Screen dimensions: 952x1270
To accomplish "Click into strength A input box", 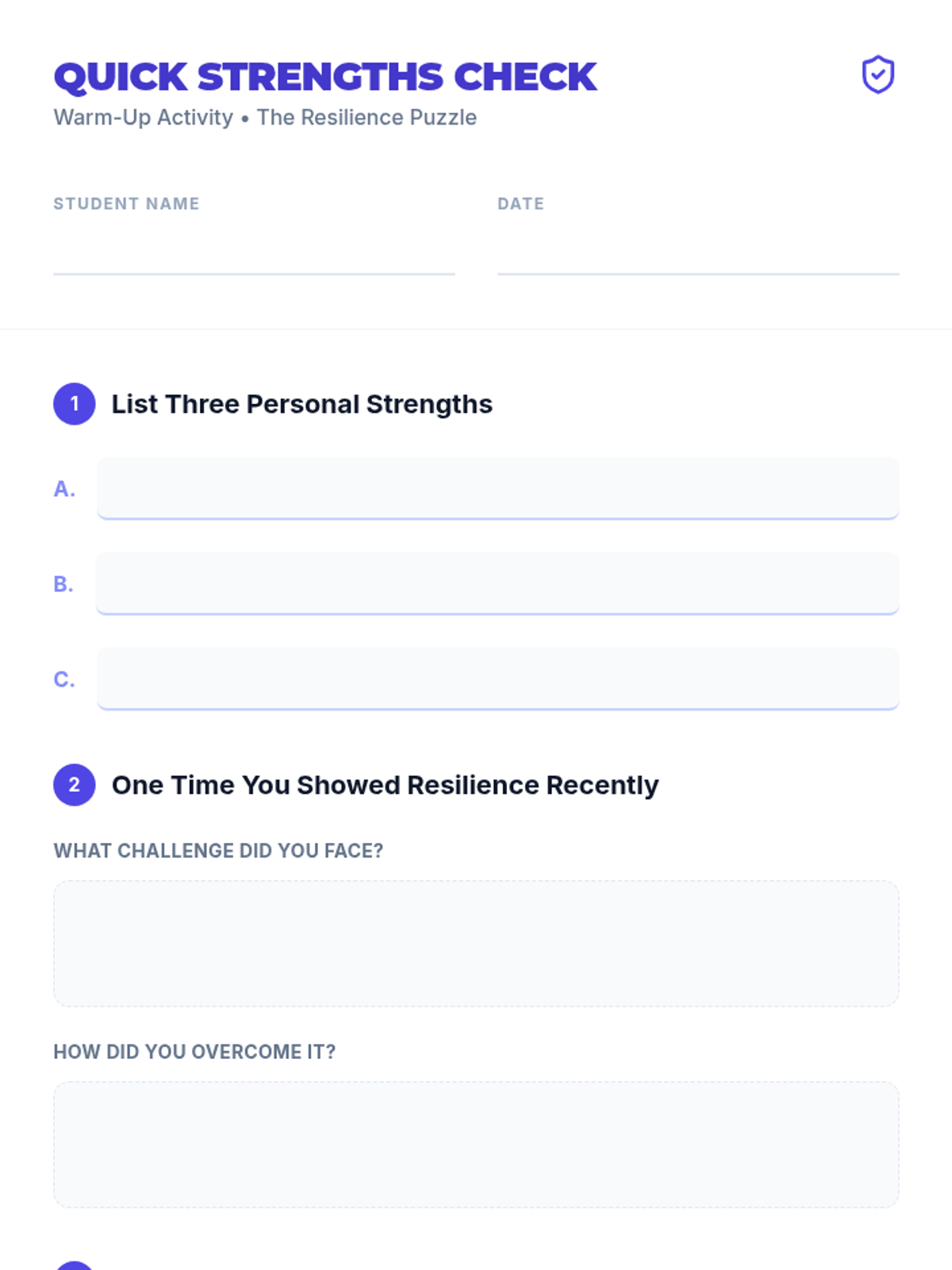I will tap(497, 488).
